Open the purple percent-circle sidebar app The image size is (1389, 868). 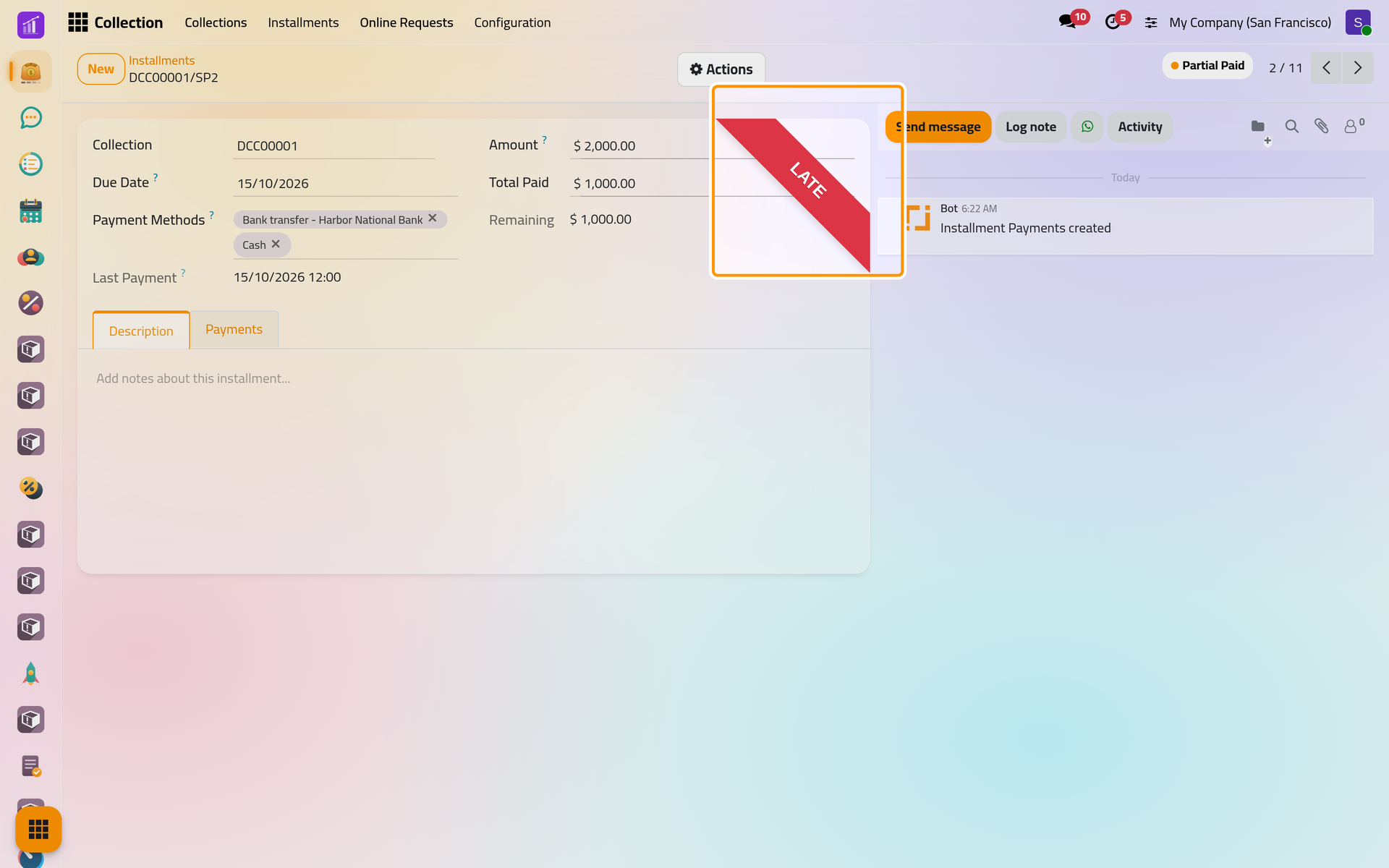point(30,303)
